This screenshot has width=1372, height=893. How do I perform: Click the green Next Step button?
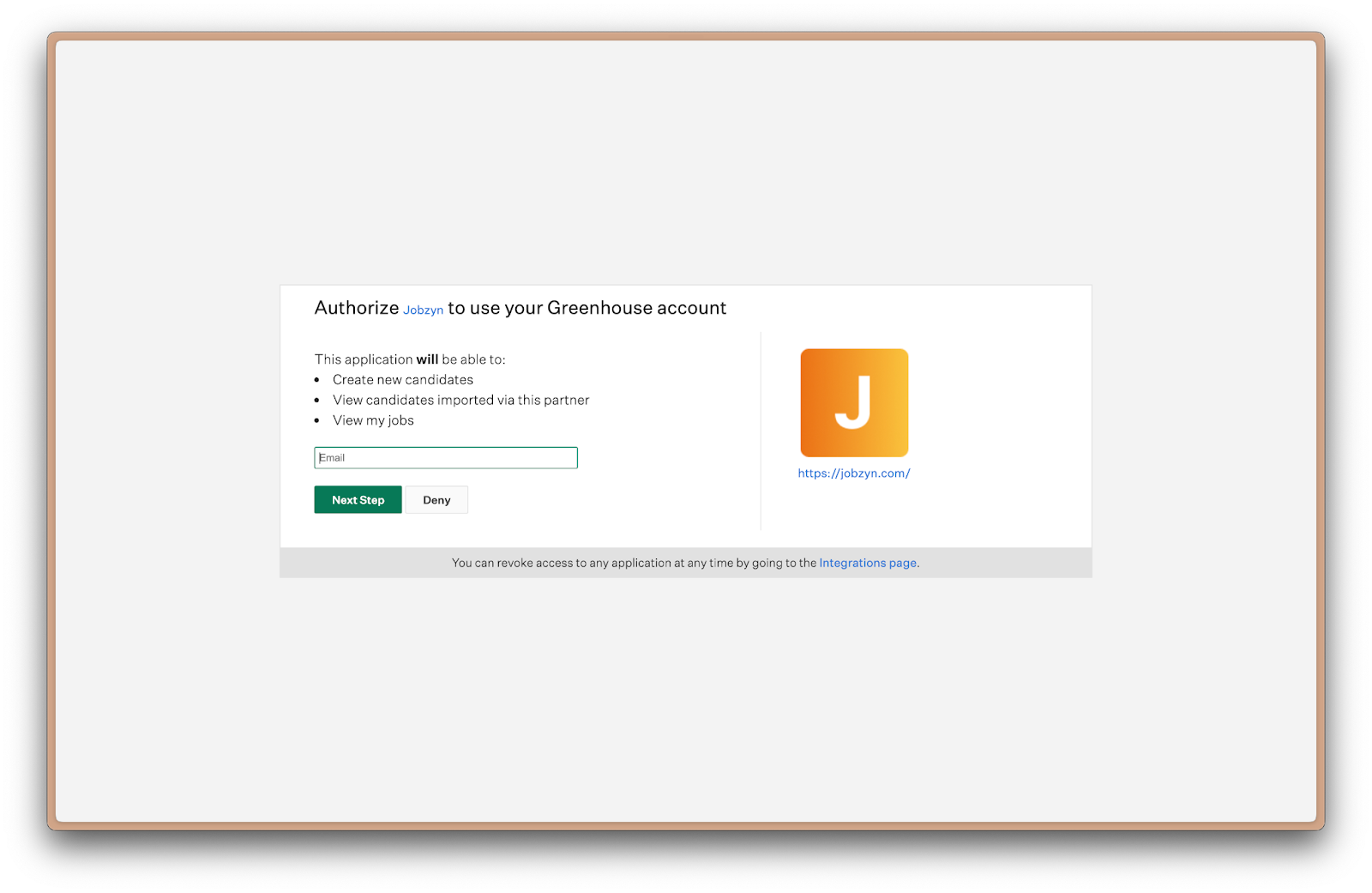point(358,500)
